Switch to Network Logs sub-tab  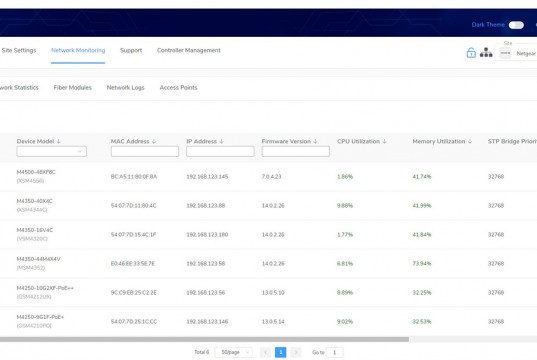click(125, 88)
